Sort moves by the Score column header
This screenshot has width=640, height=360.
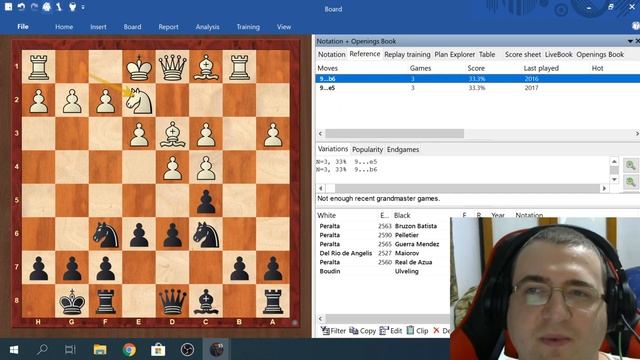(476, 68)
